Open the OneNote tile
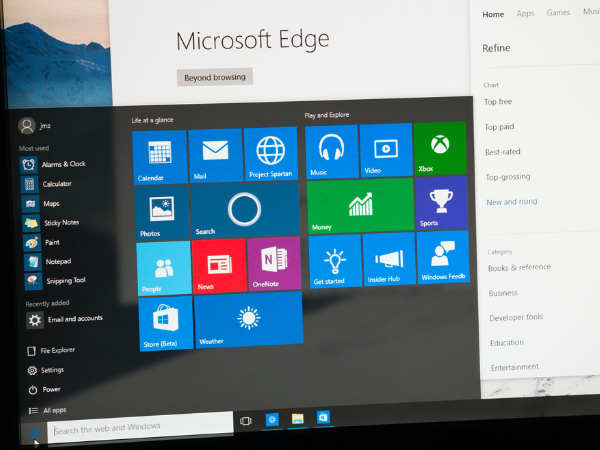Viewport: 600px width, 450px height. [x=273, y=264]
